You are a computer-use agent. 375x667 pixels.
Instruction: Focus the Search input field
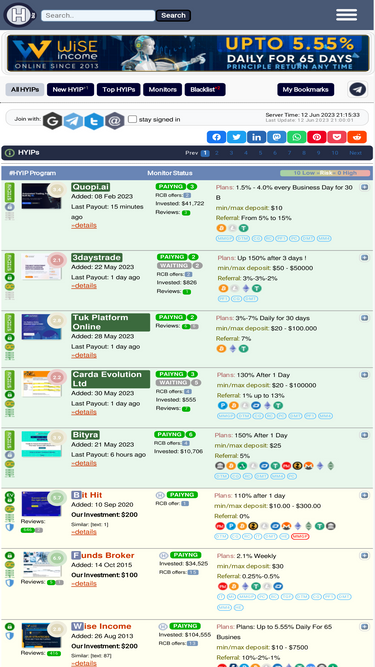pos(98,15)
